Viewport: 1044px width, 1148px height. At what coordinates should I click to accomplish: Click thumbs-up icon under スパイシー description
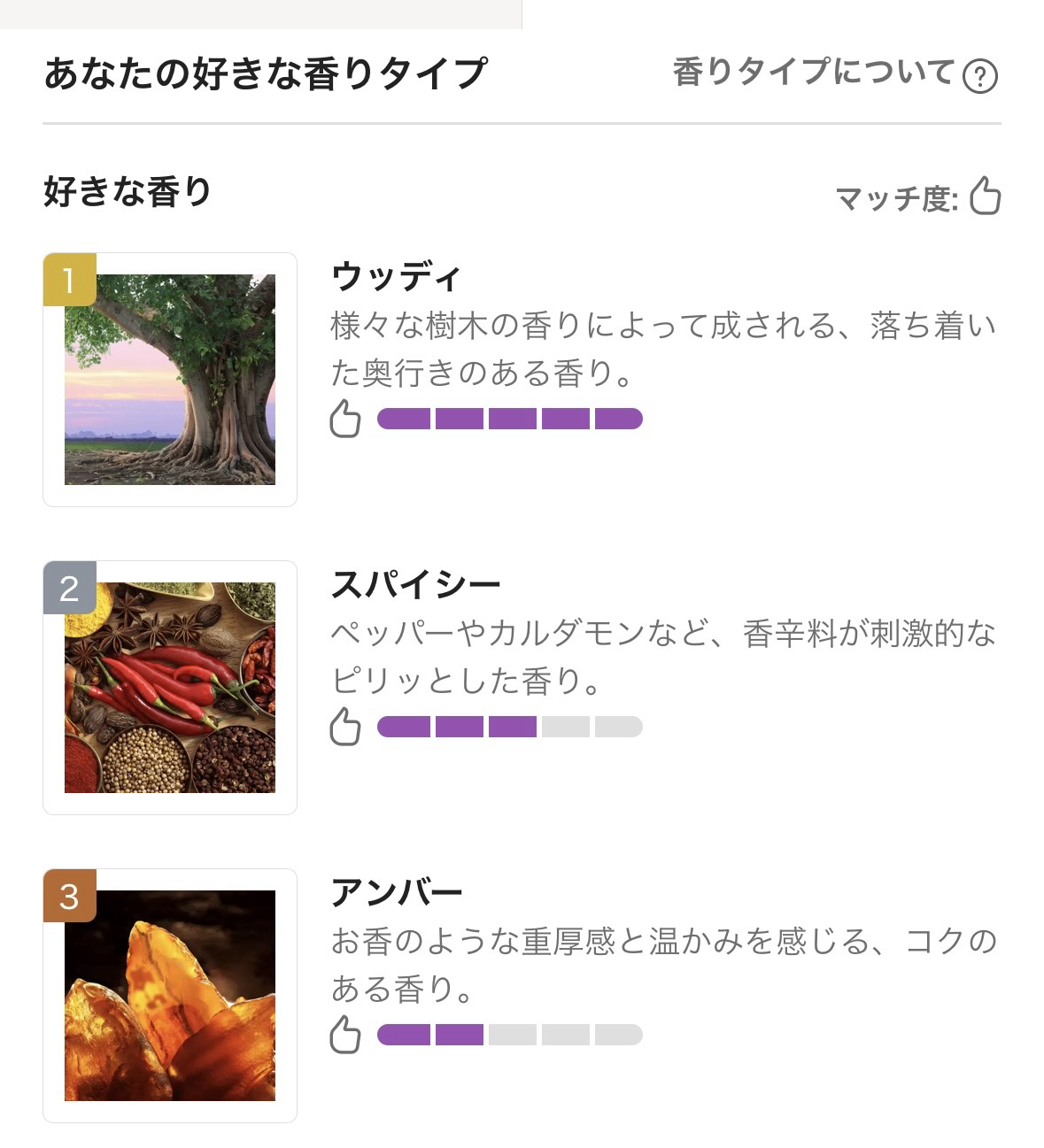pyautogui.click(x=345, y=727)
